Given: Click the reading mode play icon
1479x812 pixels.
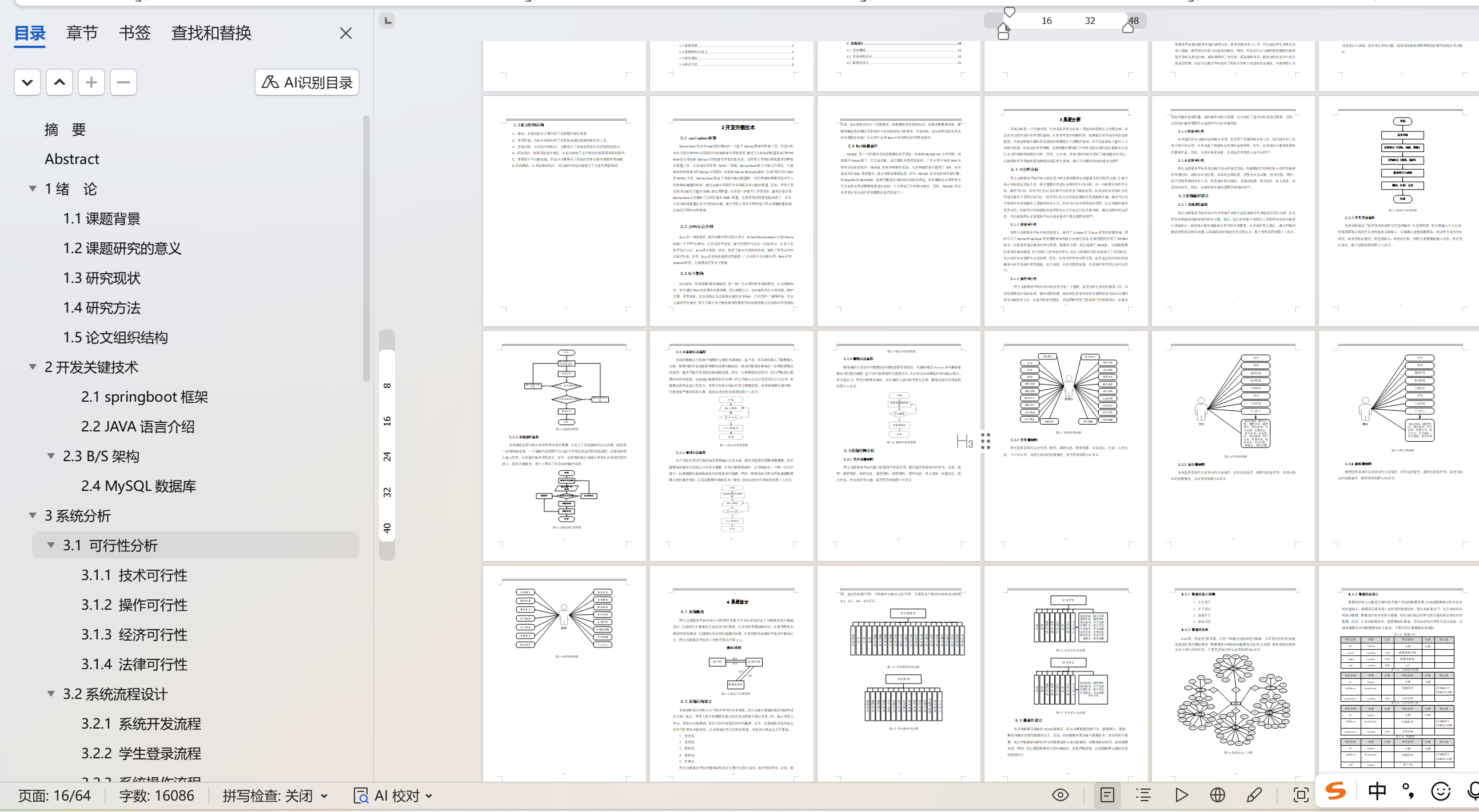Looking at the screenshot, I should coord(1181,795).
